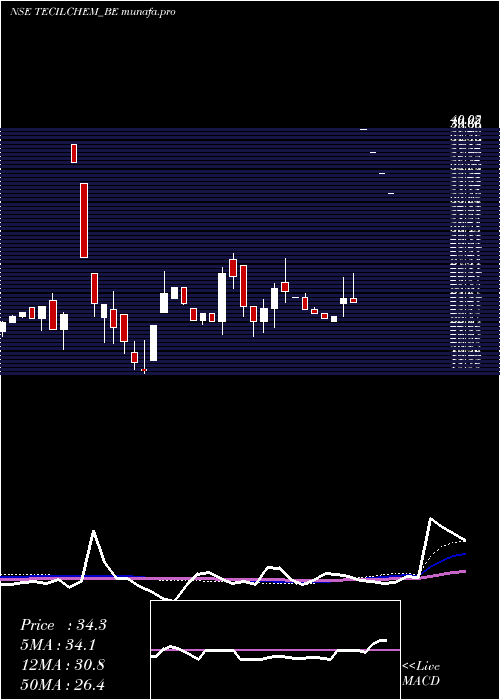Click the 5MA : 34.1 value

pos(58,645)
